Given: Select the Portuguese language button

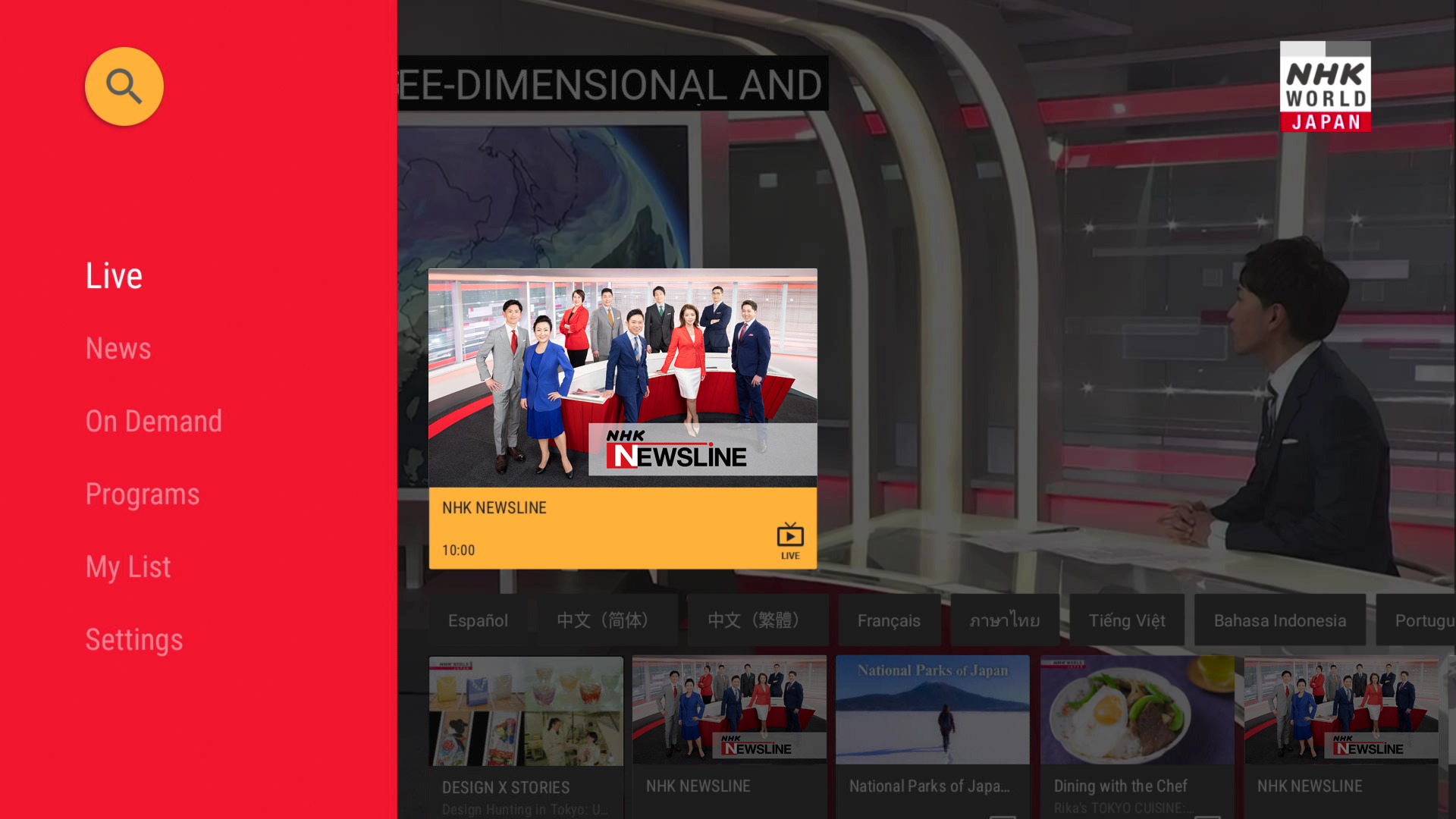Looking at the screenshot, I should click(1416, 620).
